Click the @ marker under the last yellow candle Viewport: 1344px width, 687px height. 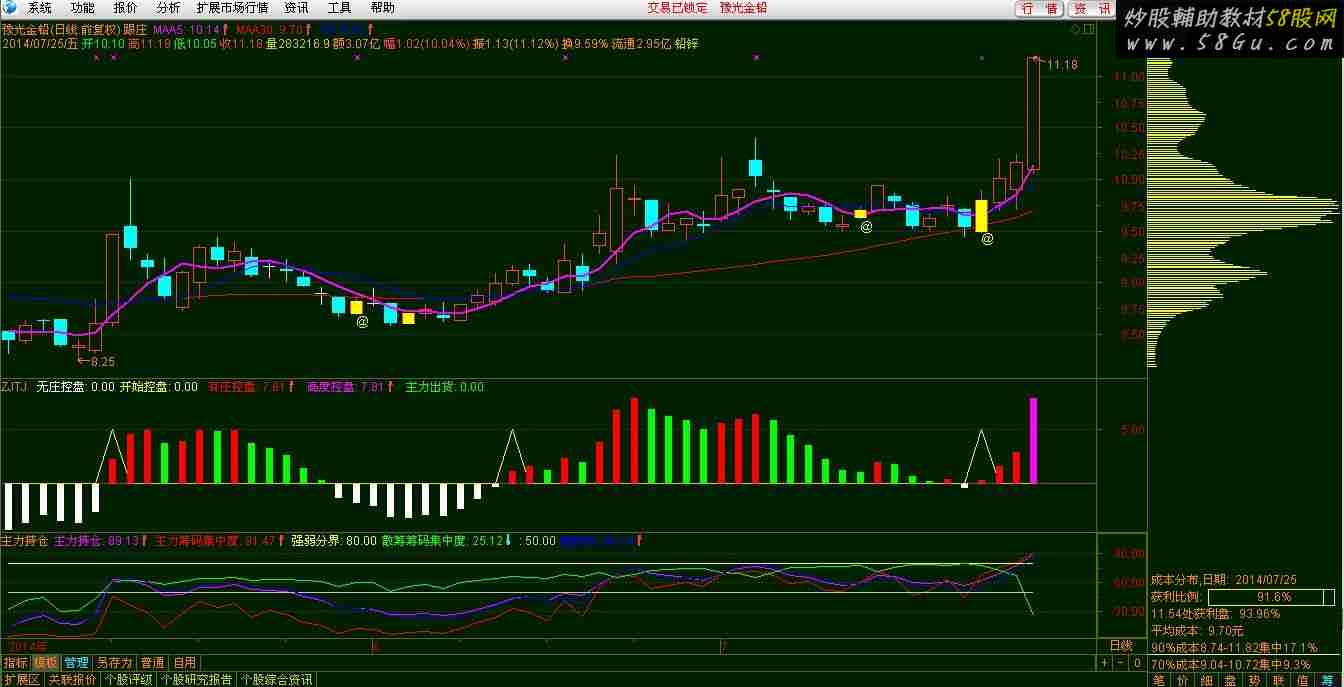[986, 239]
